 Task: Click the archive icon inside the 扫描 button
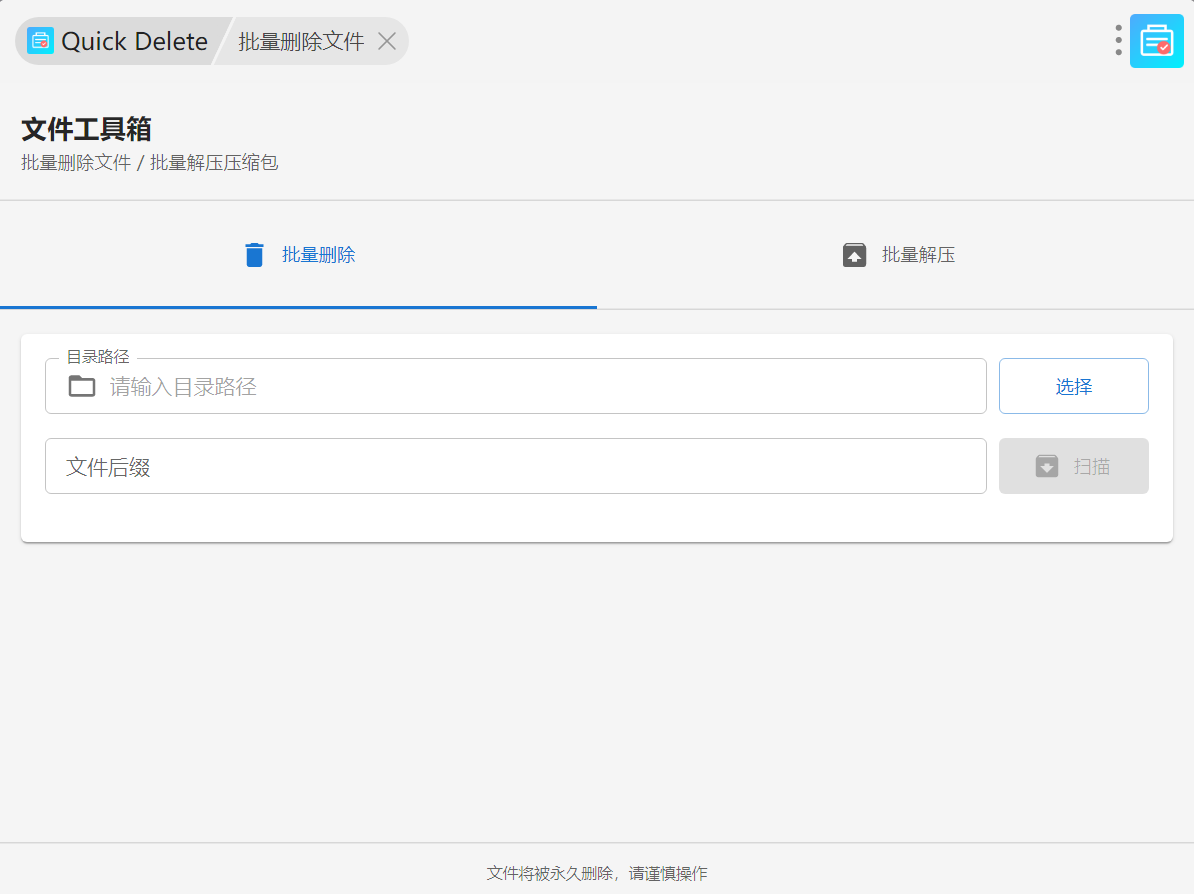1047,466
